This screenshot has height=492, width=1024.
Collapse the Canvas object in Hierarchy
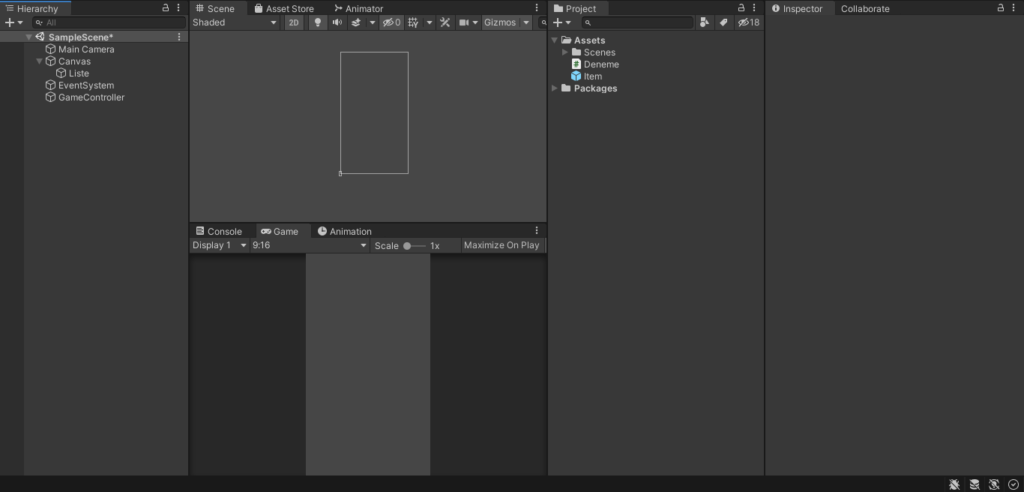coord(39,61)
